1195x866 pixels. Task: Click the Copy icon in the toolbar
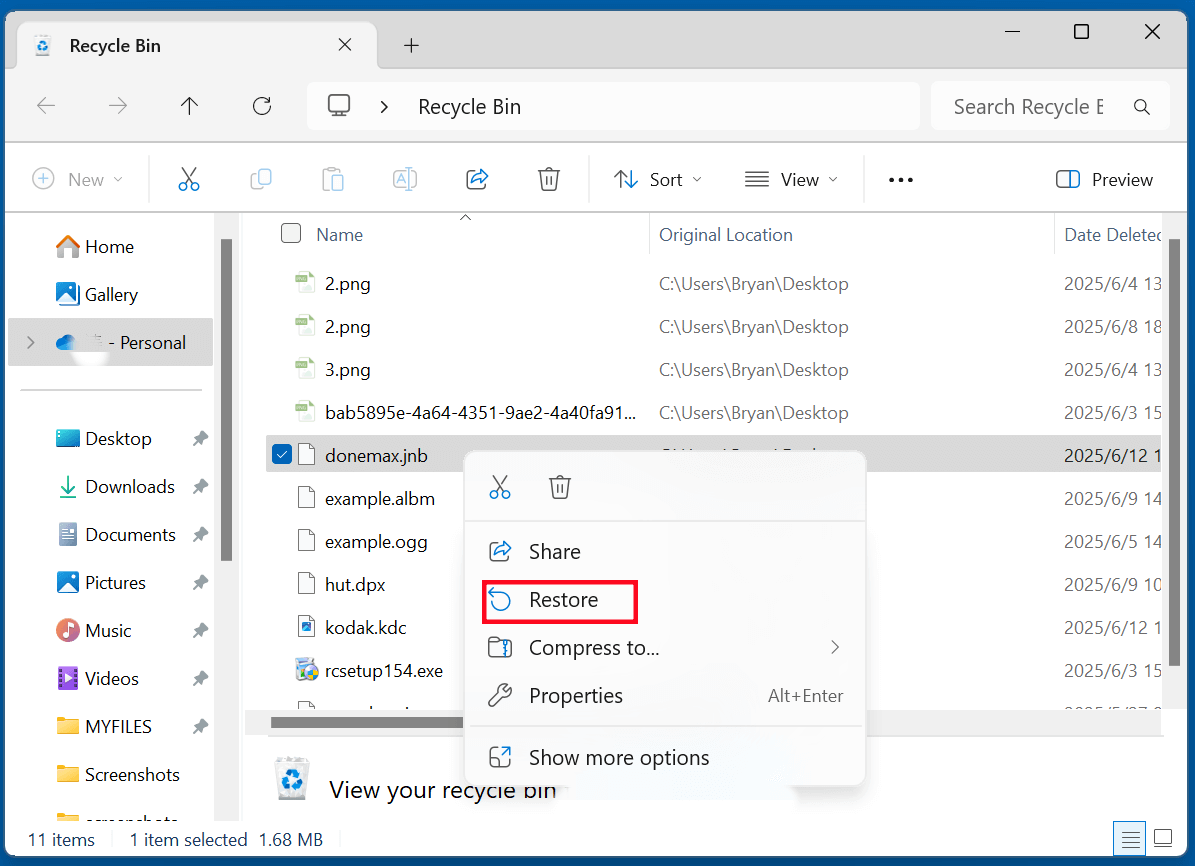260,179
